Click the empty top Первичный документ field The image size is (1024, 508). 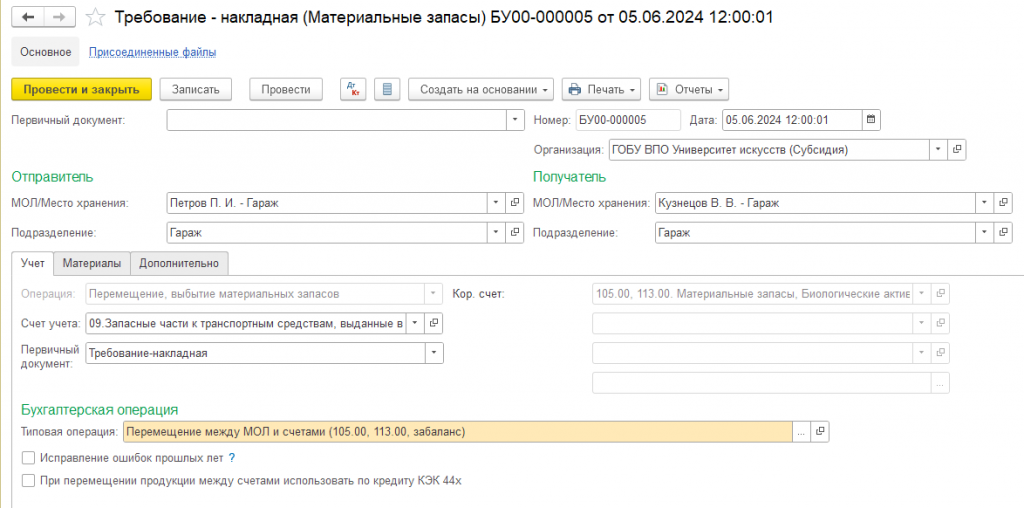(x=337, y=120)
